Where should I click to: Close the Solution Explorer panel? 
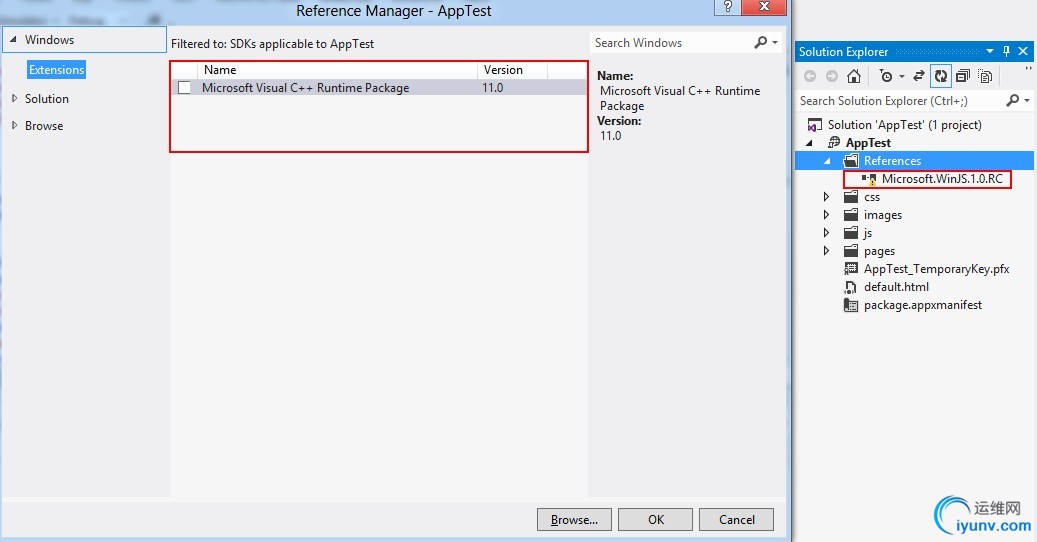pyautogui.click(x=1023, y=51)
